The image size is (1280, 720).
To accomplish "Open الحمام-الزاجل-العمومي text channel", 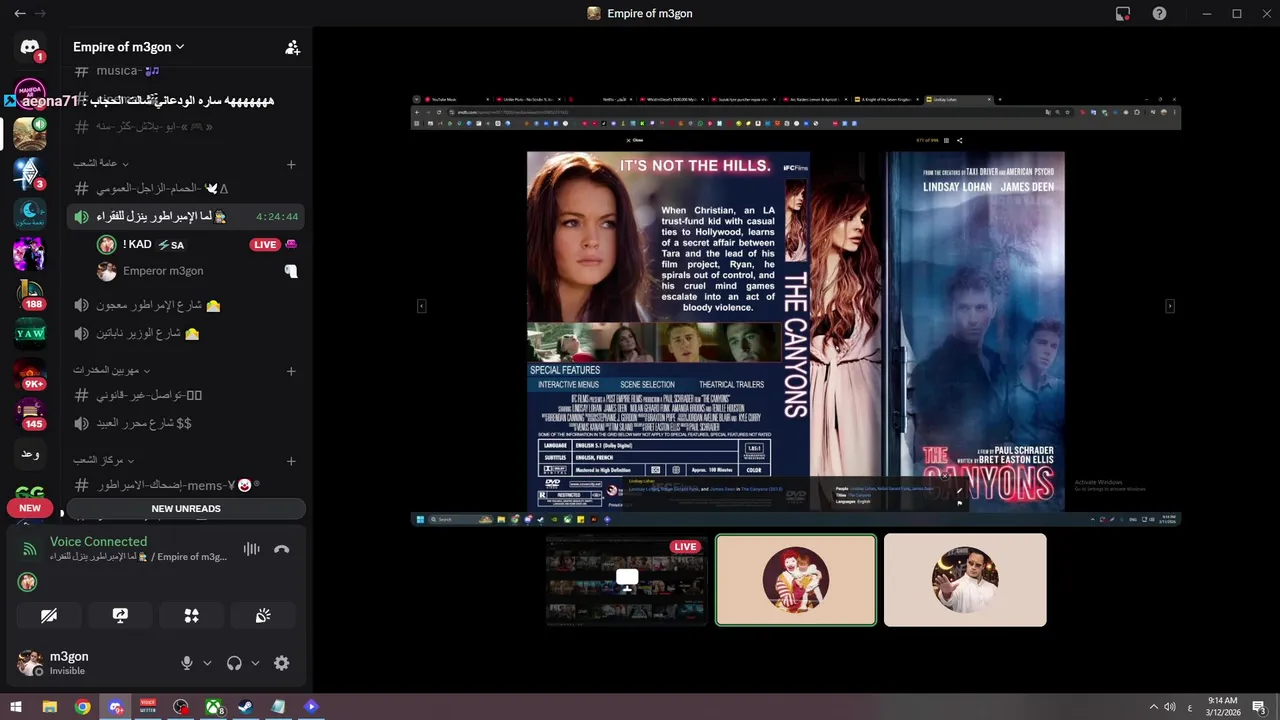I will [x=186, y=188].
